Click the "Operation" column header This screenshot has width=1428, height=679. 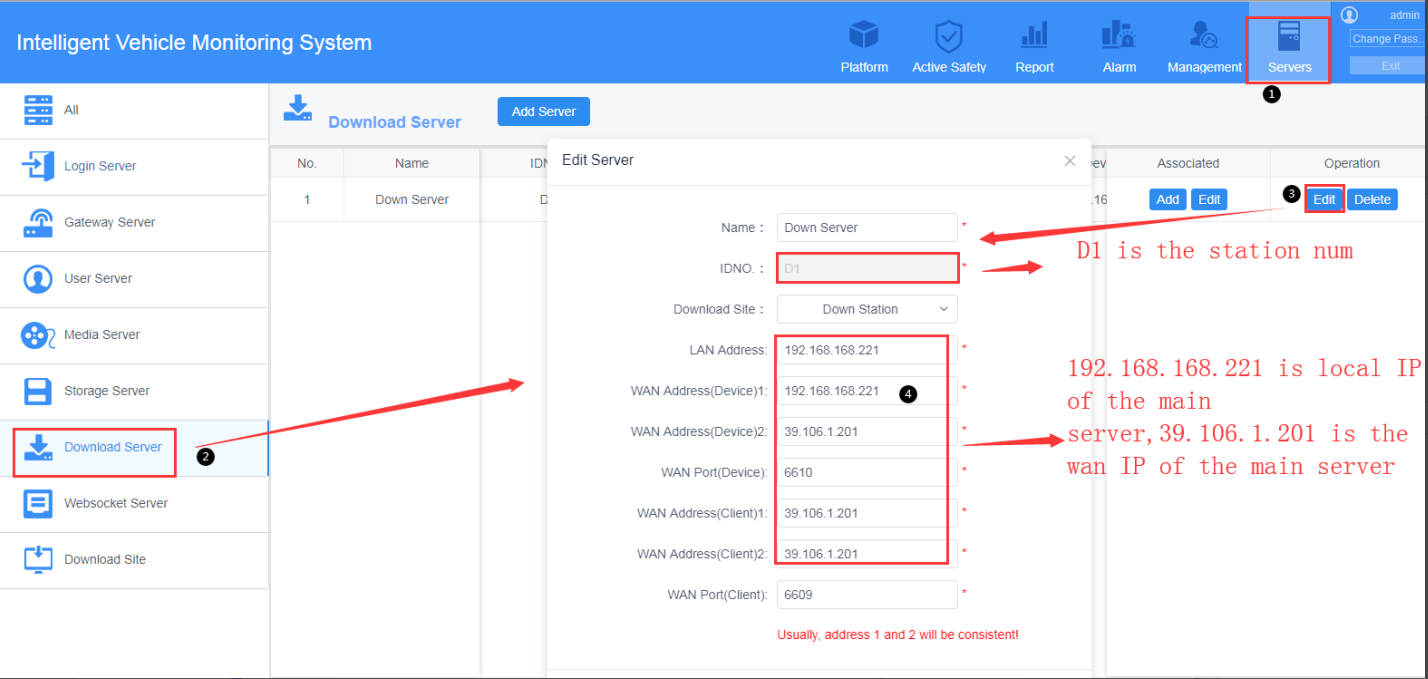coord(1352,163)
